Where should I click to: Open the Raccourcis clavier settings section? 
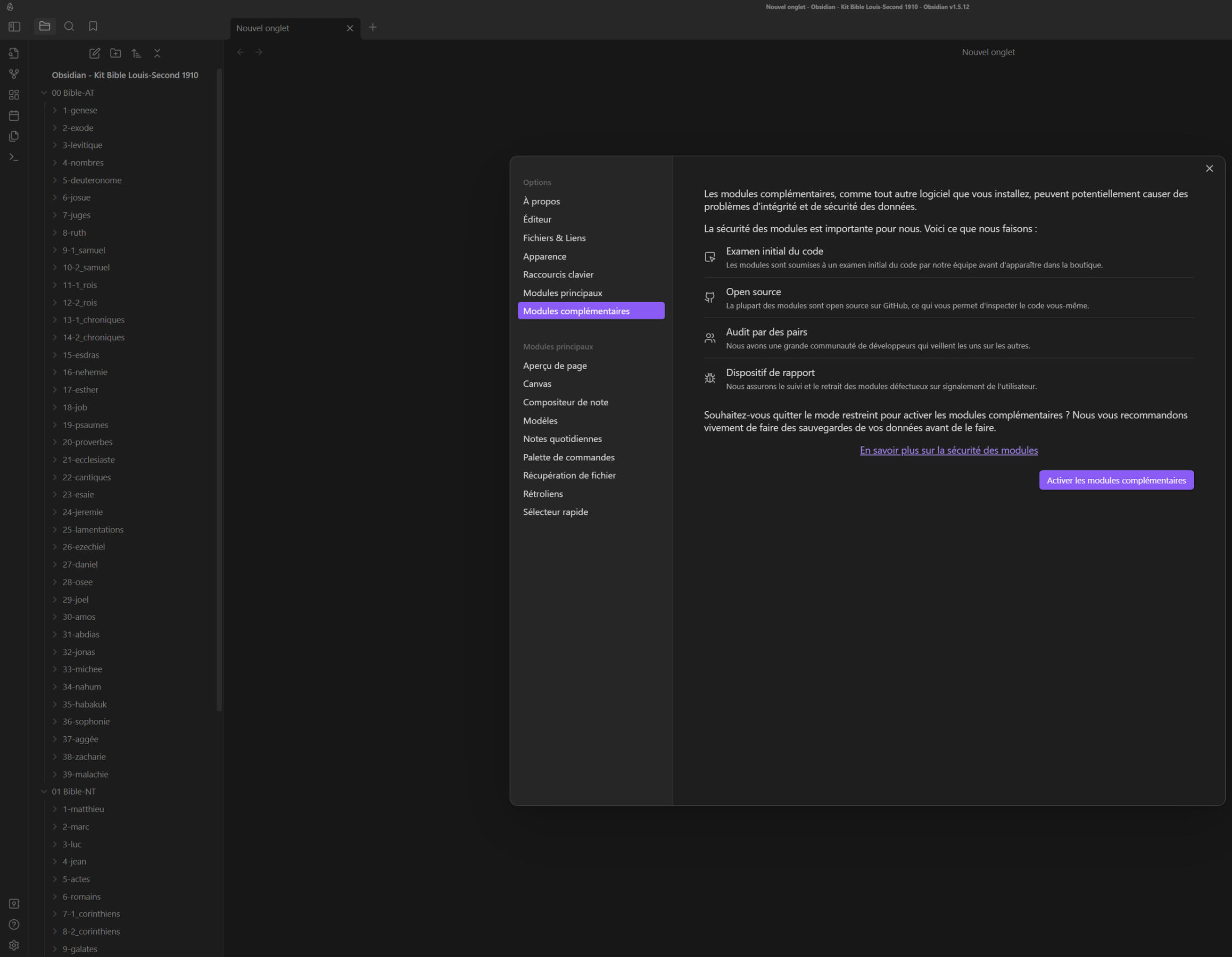pyautogui.click(x=558, y=274)
